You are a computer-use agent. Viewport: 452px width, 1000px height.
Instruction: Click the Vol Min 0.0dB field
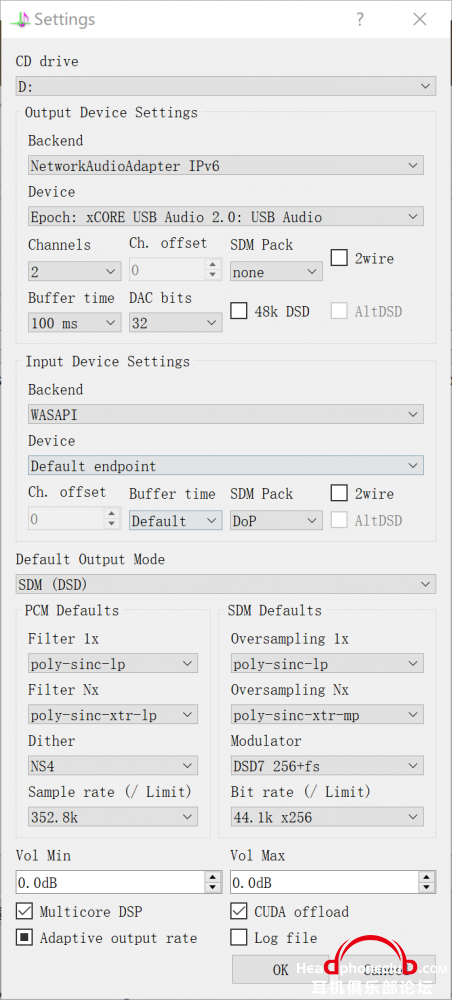[x=110, y=883]
